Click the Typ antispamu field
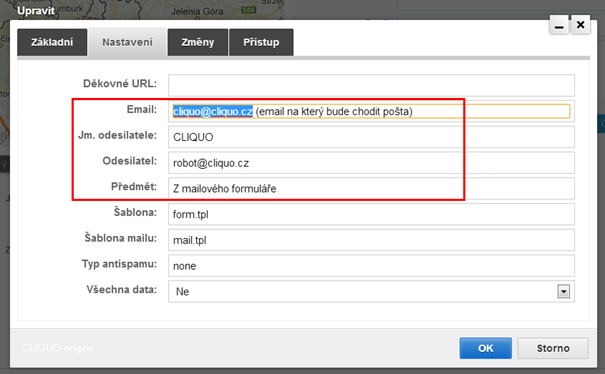Screen dimensions: 605x374 point(371,266)
